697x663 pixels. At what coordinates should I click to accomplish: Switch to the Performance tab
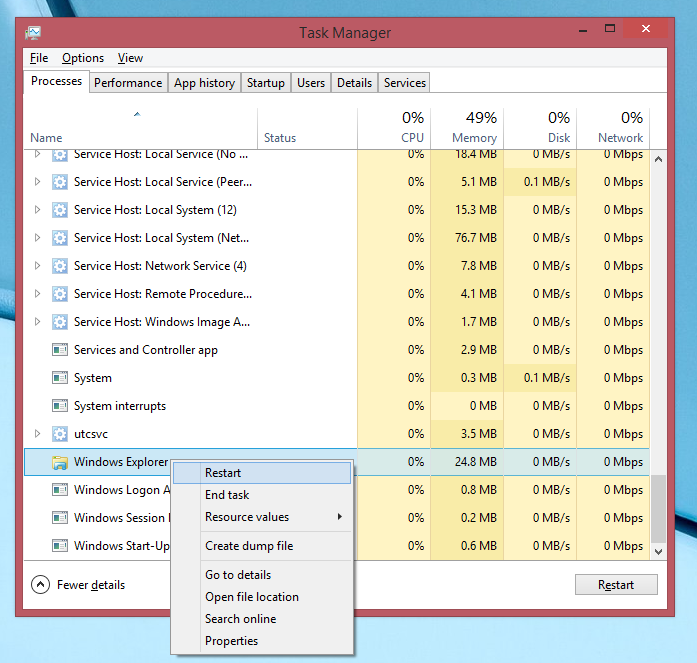(128, 83)
